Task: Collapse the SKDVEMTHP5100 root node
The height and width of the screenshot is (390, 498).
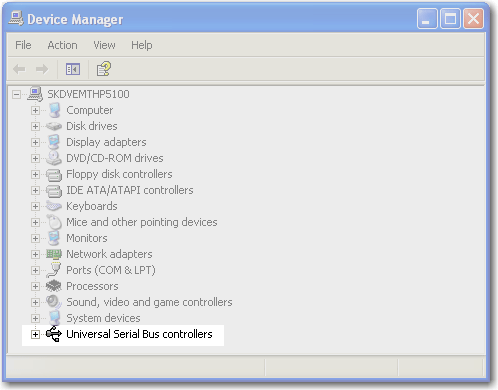Action: click(x=16, y=94)
